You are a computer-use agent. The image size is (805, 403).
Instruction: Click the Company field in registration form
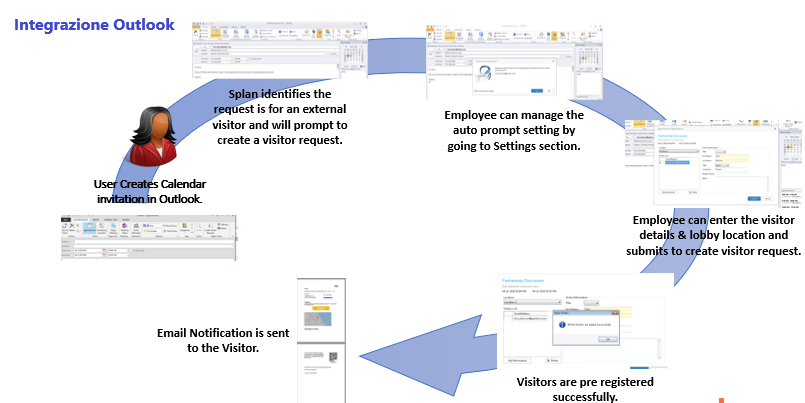coord(732,169)
